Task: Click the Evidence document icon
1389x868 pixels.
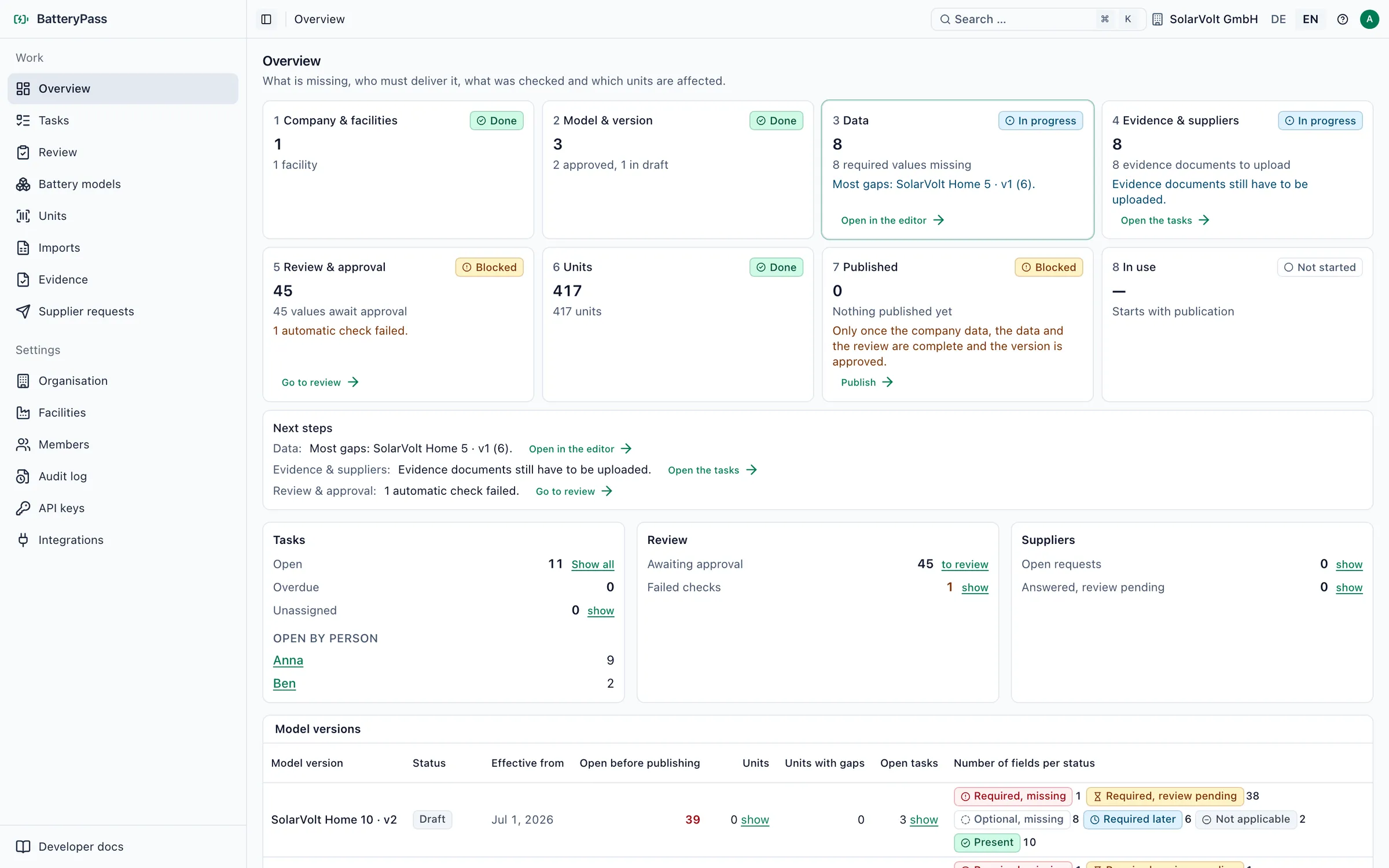Action: (23, 279)
